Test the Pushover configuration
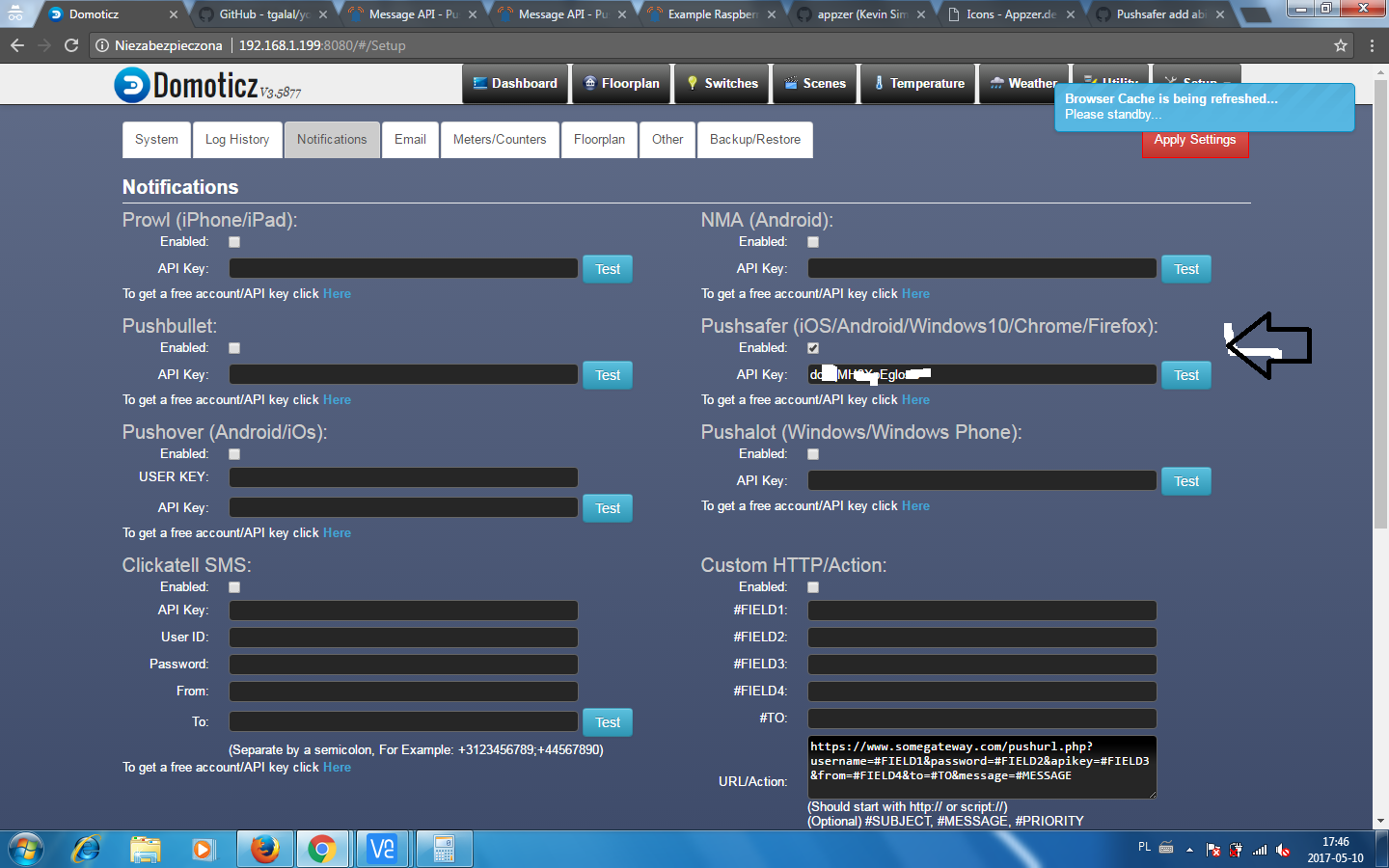Screen dimensions: 1389x868 point(608,508)
